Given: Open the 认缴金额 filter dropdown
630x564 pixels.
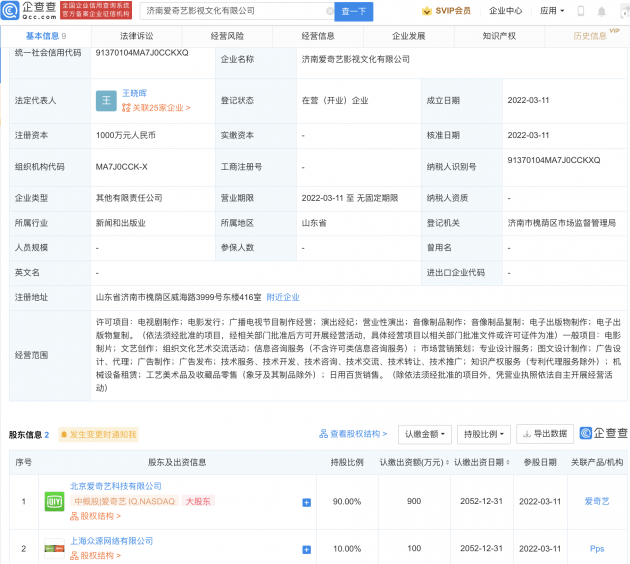Looking at the screenshot, I should [x=425, y=434].
